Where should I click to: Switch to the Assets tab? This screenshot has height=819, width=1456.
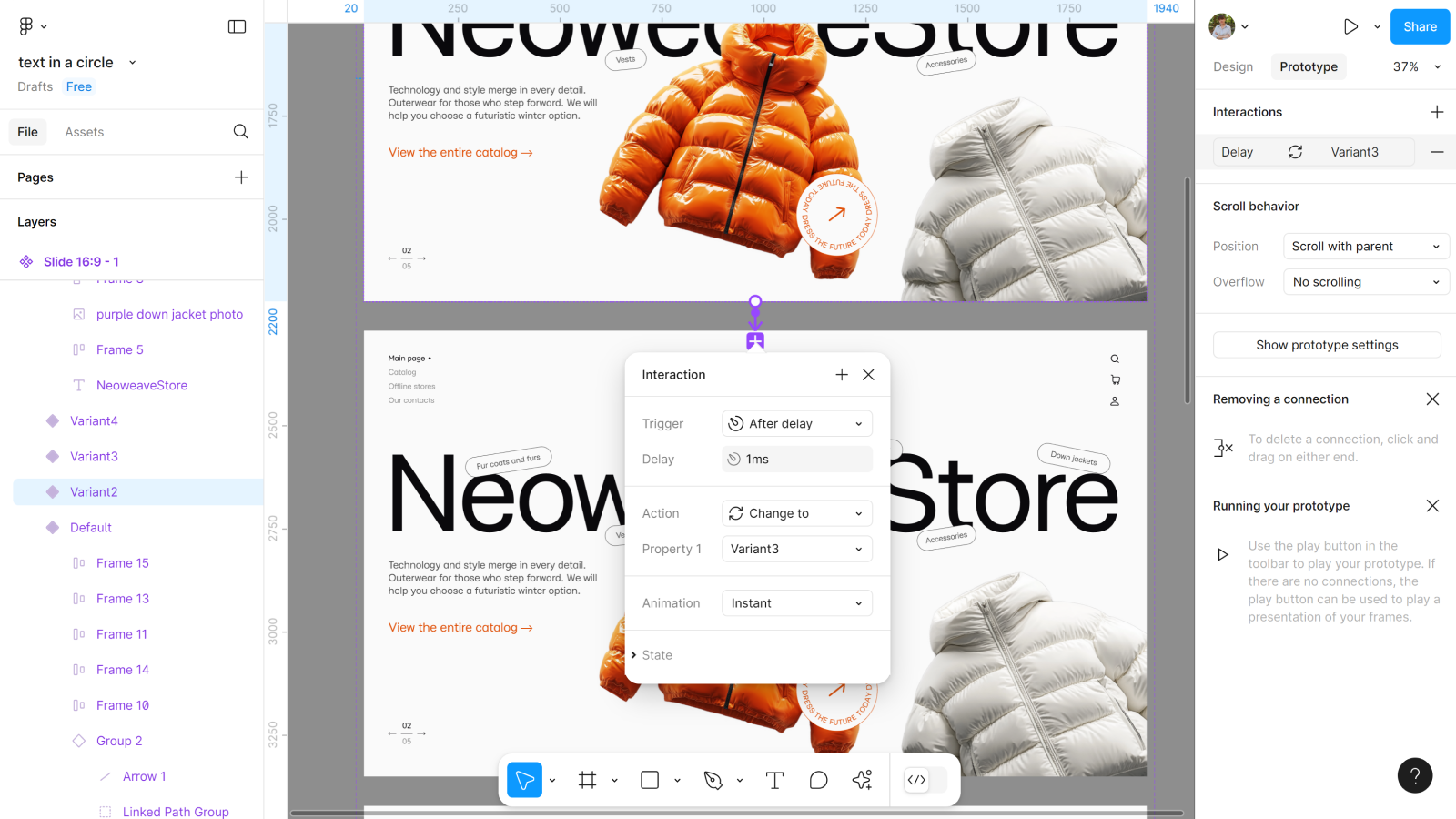point(85,132)
